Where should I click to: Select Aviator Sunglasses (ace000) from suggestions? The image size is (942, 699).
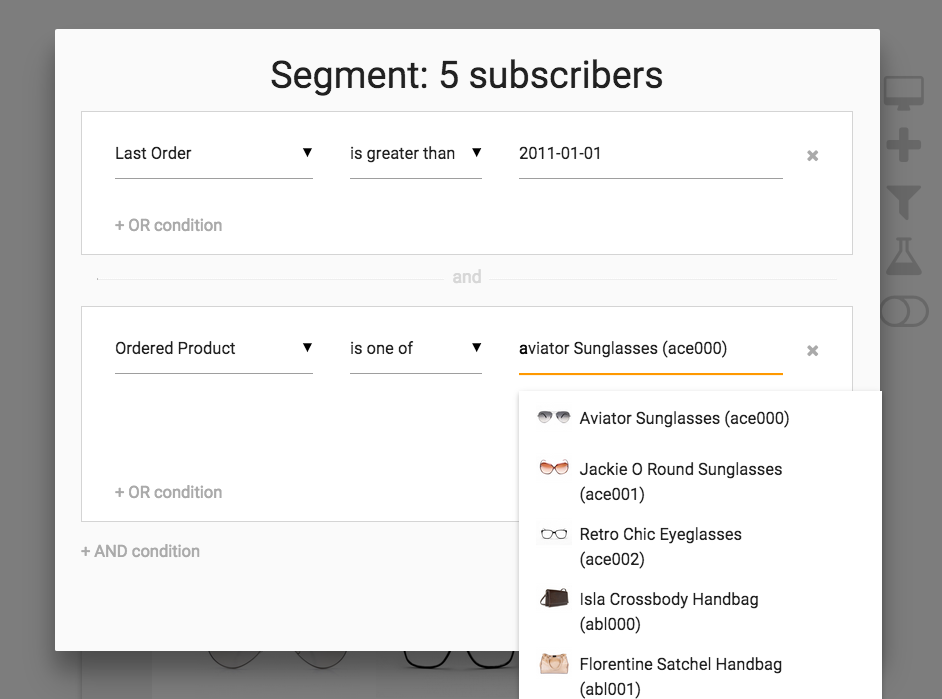(x=684, y=418)
